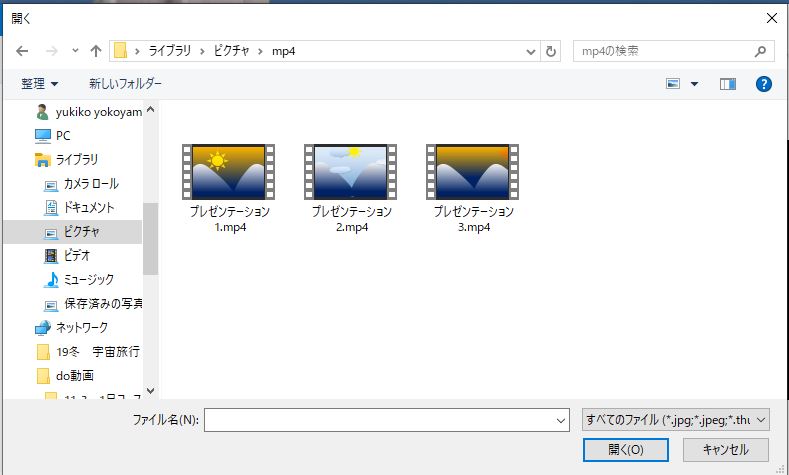This screenshot has width=789, height=475.
Task: Expand the address bar history dropdown
Action: pos(530,51)
